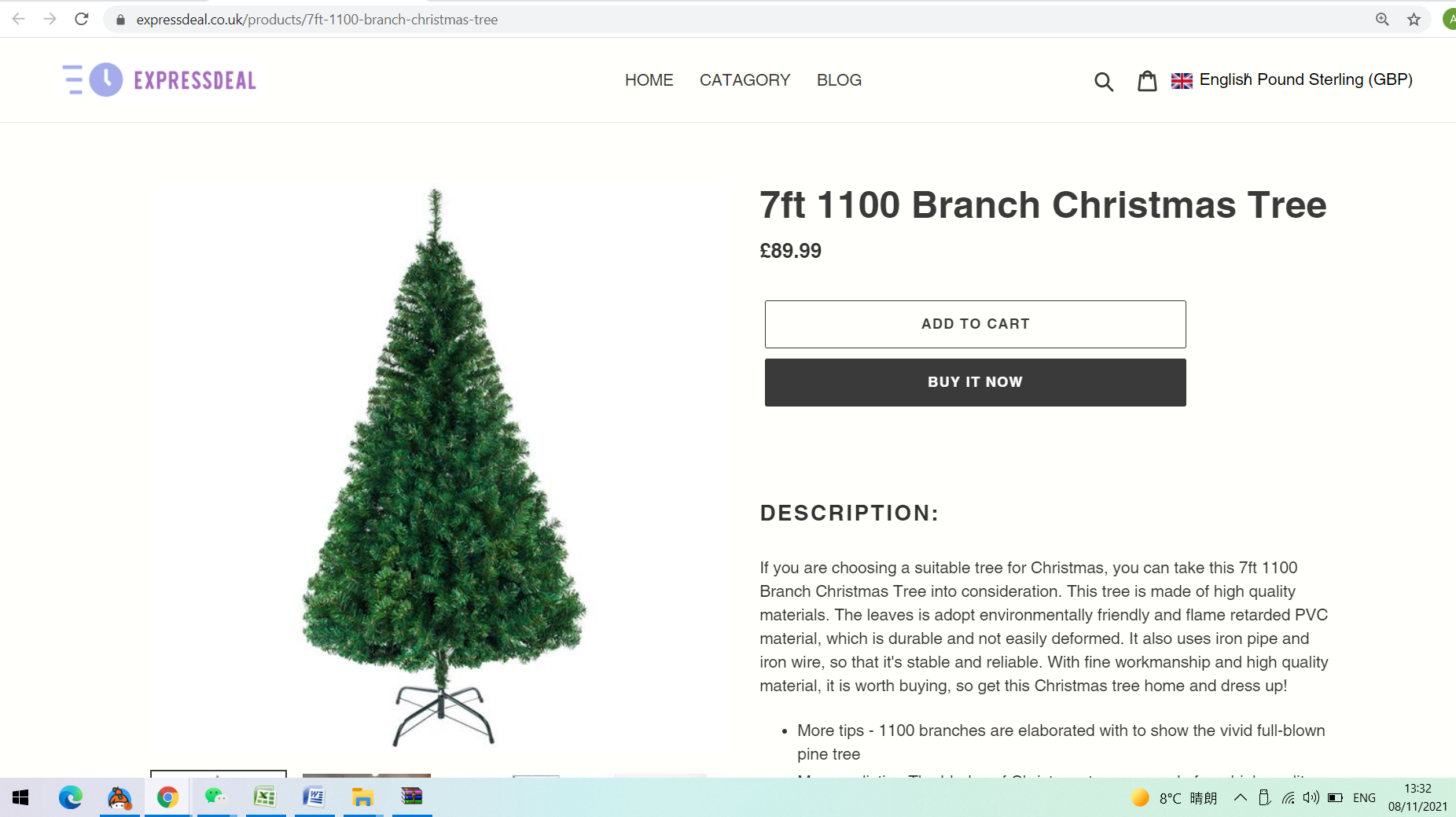Open the Word taskbar icon

click(314, 797)
